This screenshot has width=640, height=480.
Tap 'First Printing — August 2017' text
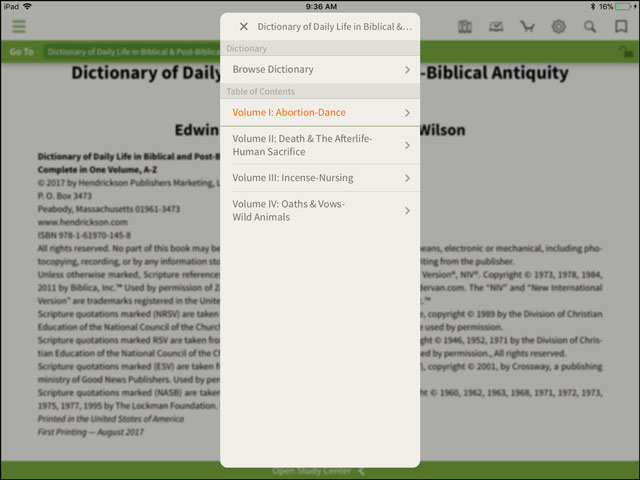[x=91, y=432]
